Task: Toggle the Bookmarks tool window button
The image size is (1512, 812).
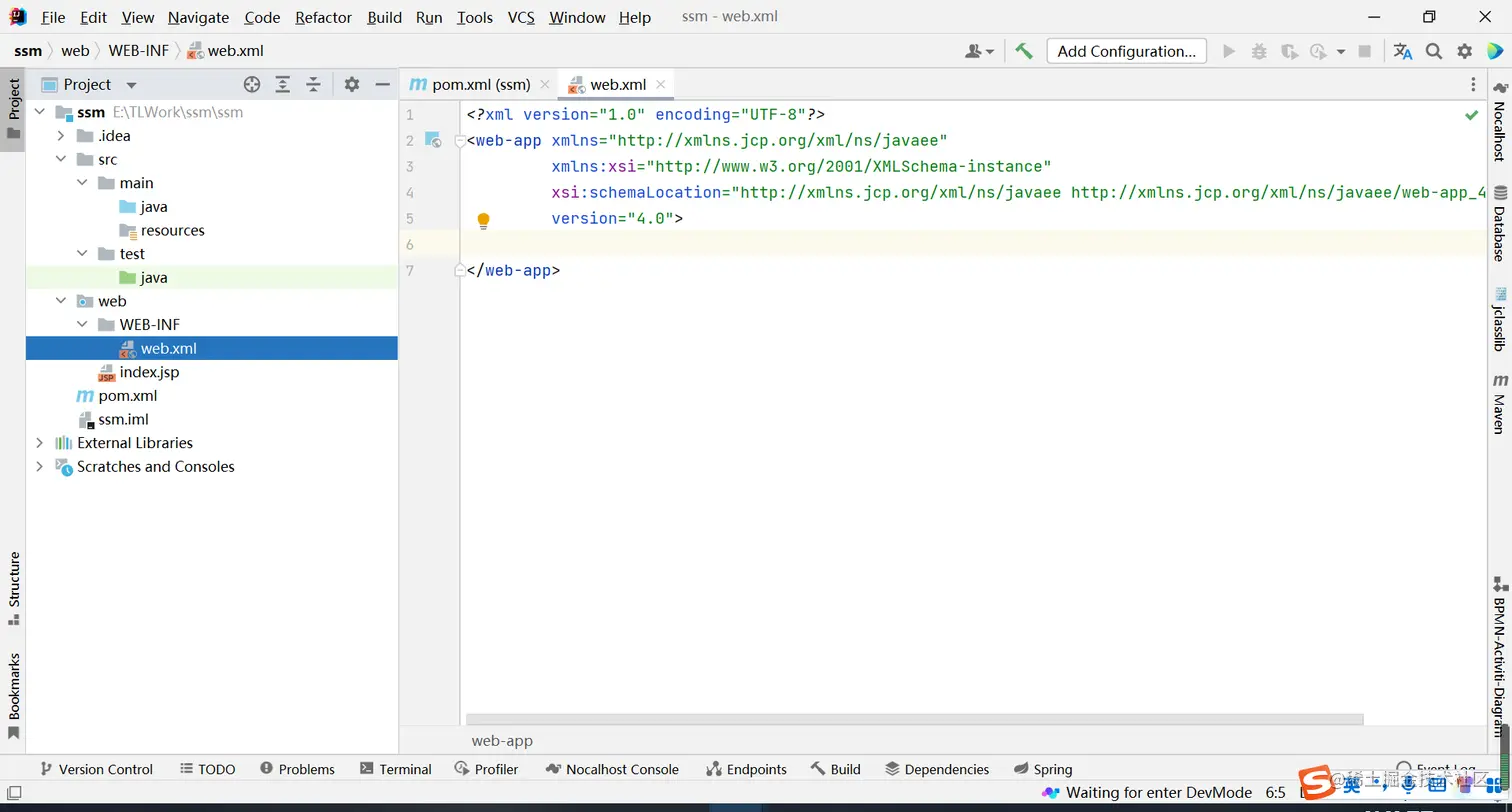Action: pyautogui.click(x=13, y=696)
